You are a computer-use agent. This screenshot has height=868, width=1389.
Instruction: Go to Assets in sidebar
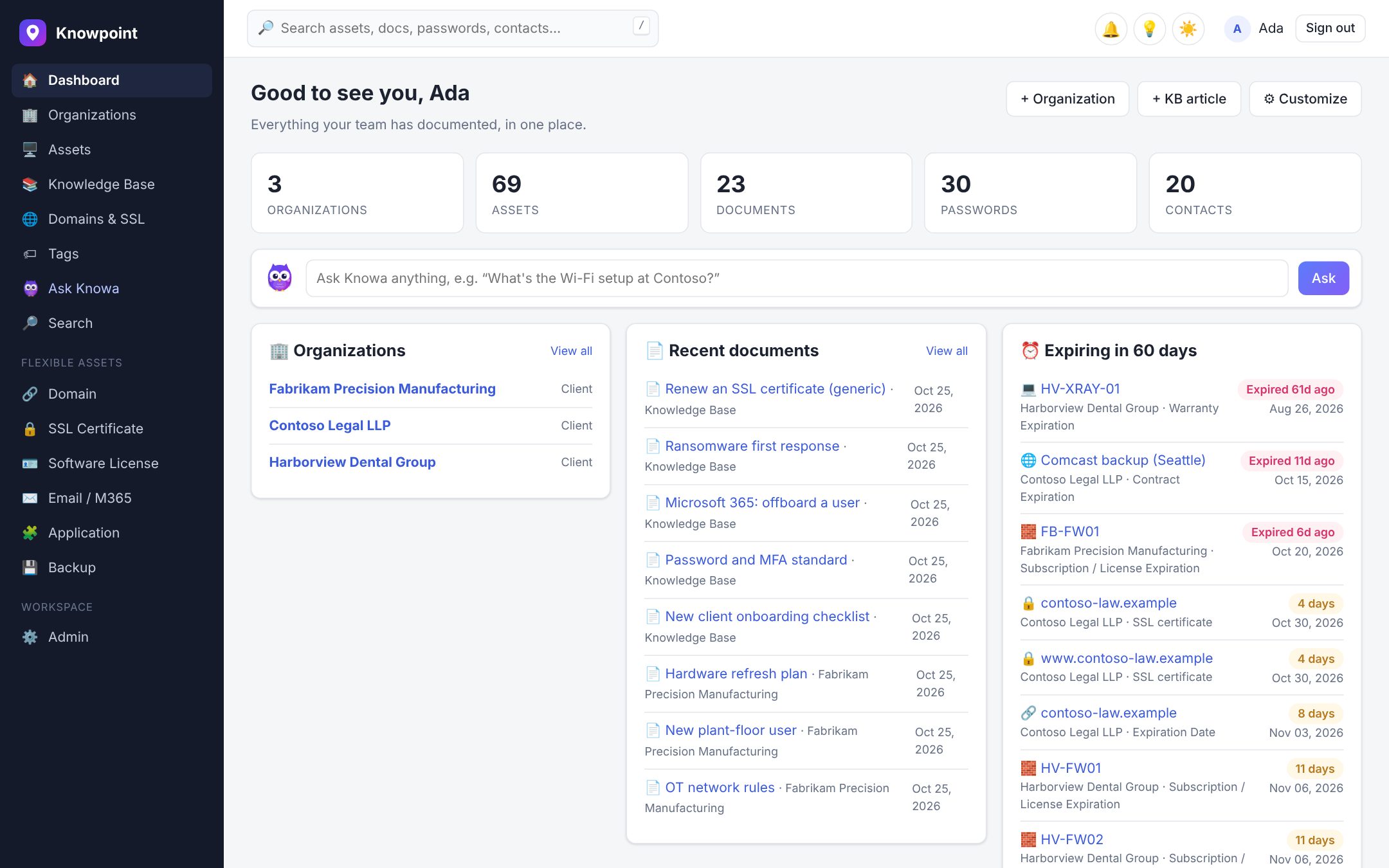point(112,150)
